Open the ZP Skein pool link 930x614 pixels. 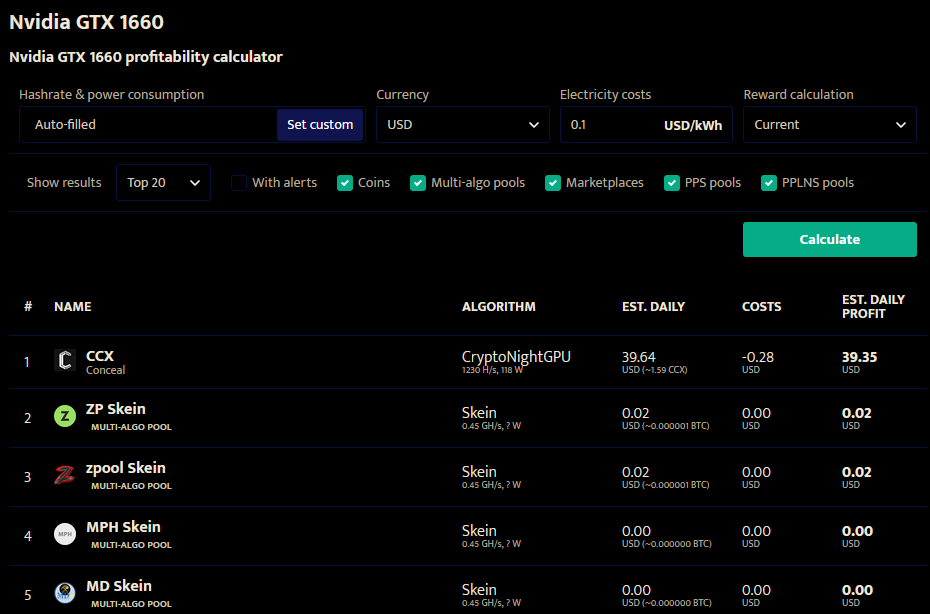tap(116, 409)
